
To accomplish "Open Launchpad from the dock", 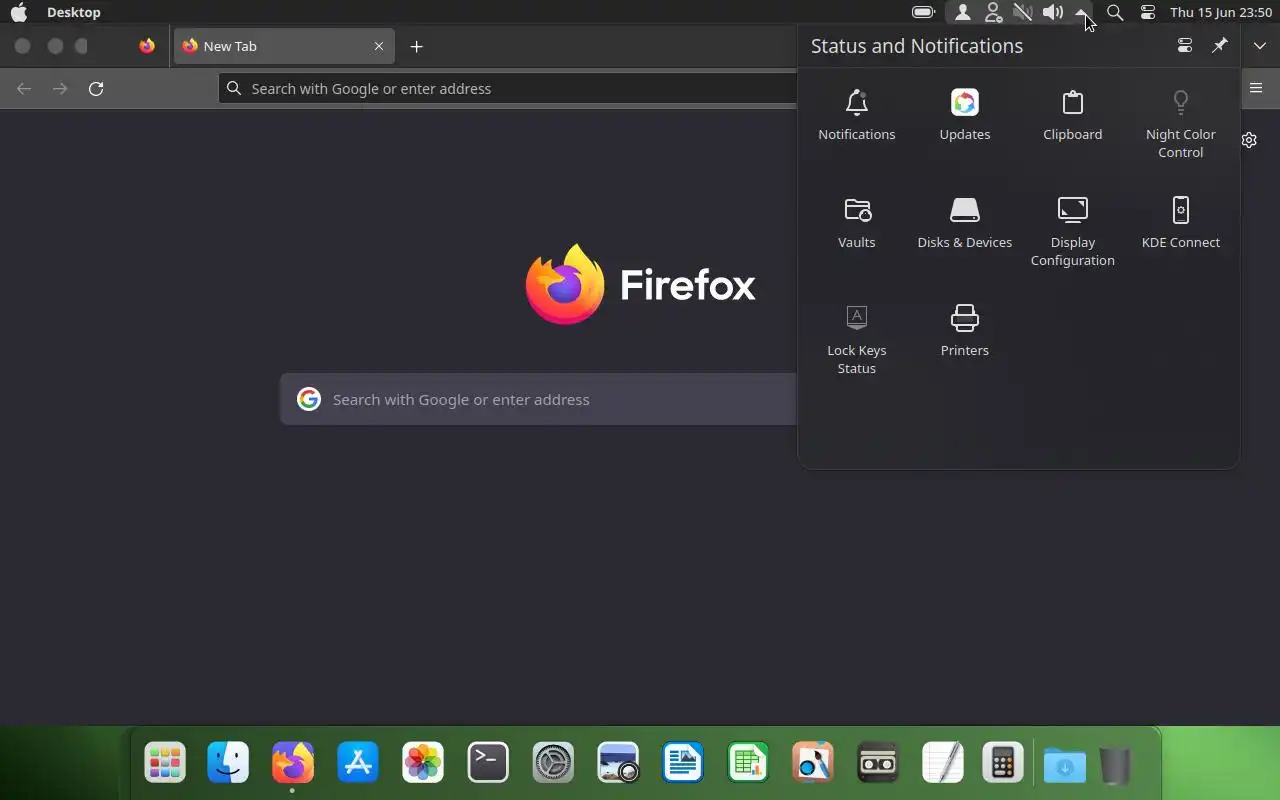I will [164, 764].
